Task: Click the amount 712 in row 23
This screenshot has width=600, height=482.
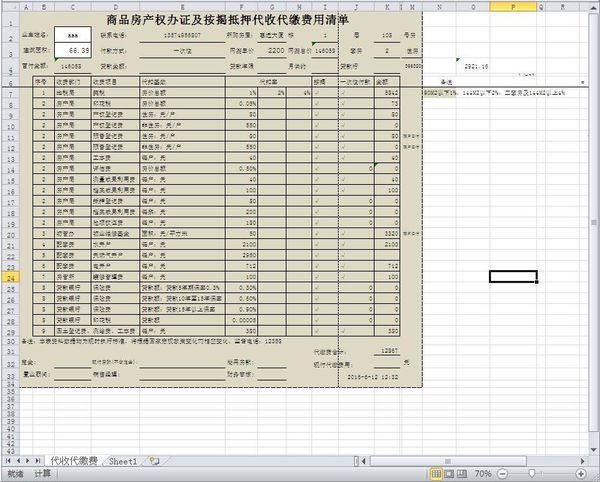Action: point(387,266)
